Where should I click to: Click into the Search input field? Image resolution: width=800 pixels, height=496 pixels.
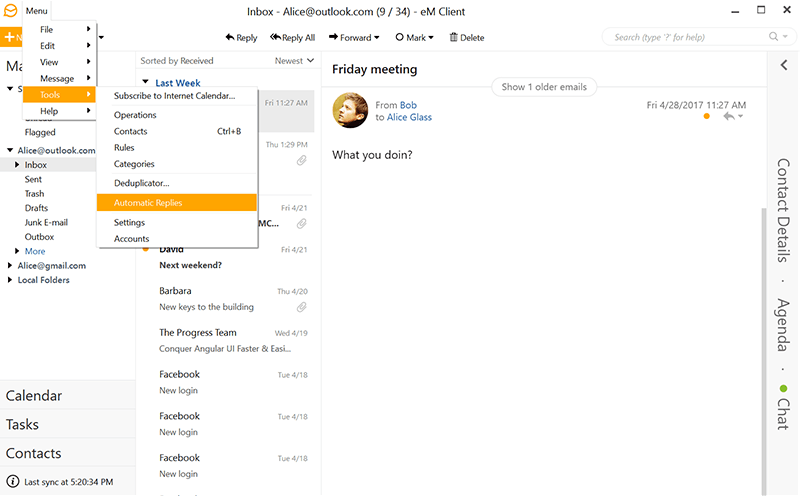point(684,37)
